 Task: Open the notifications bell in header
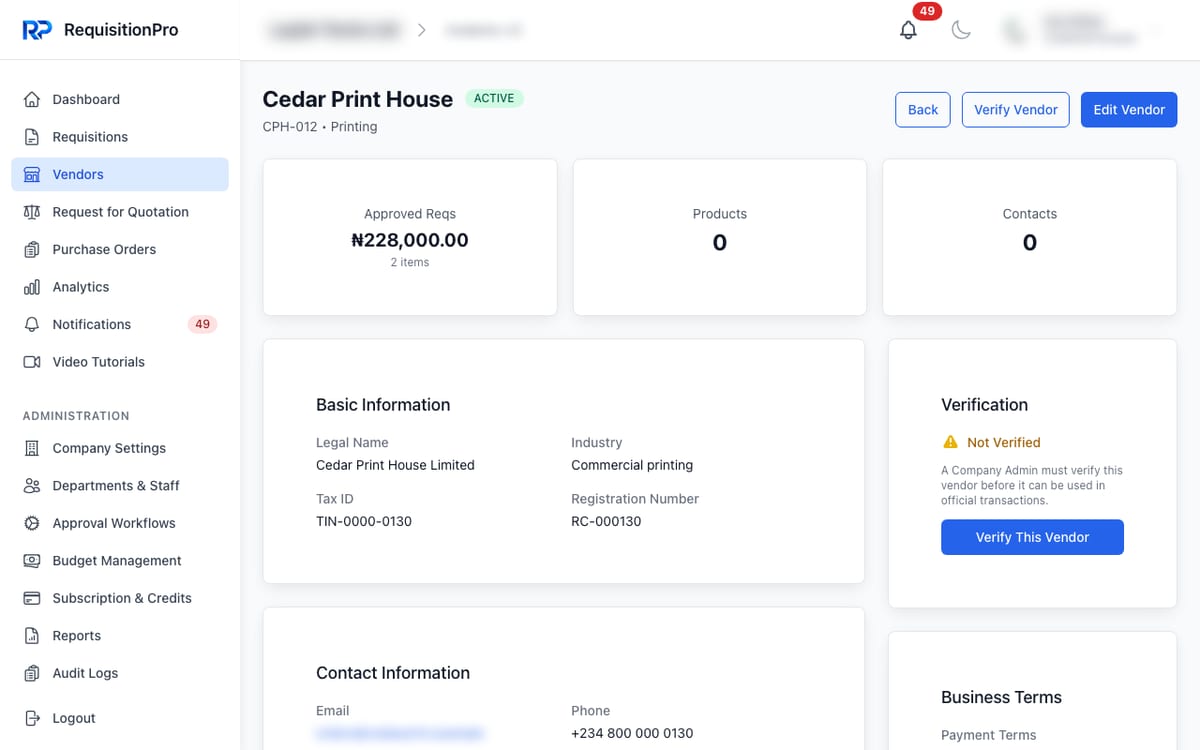(908, 30)
